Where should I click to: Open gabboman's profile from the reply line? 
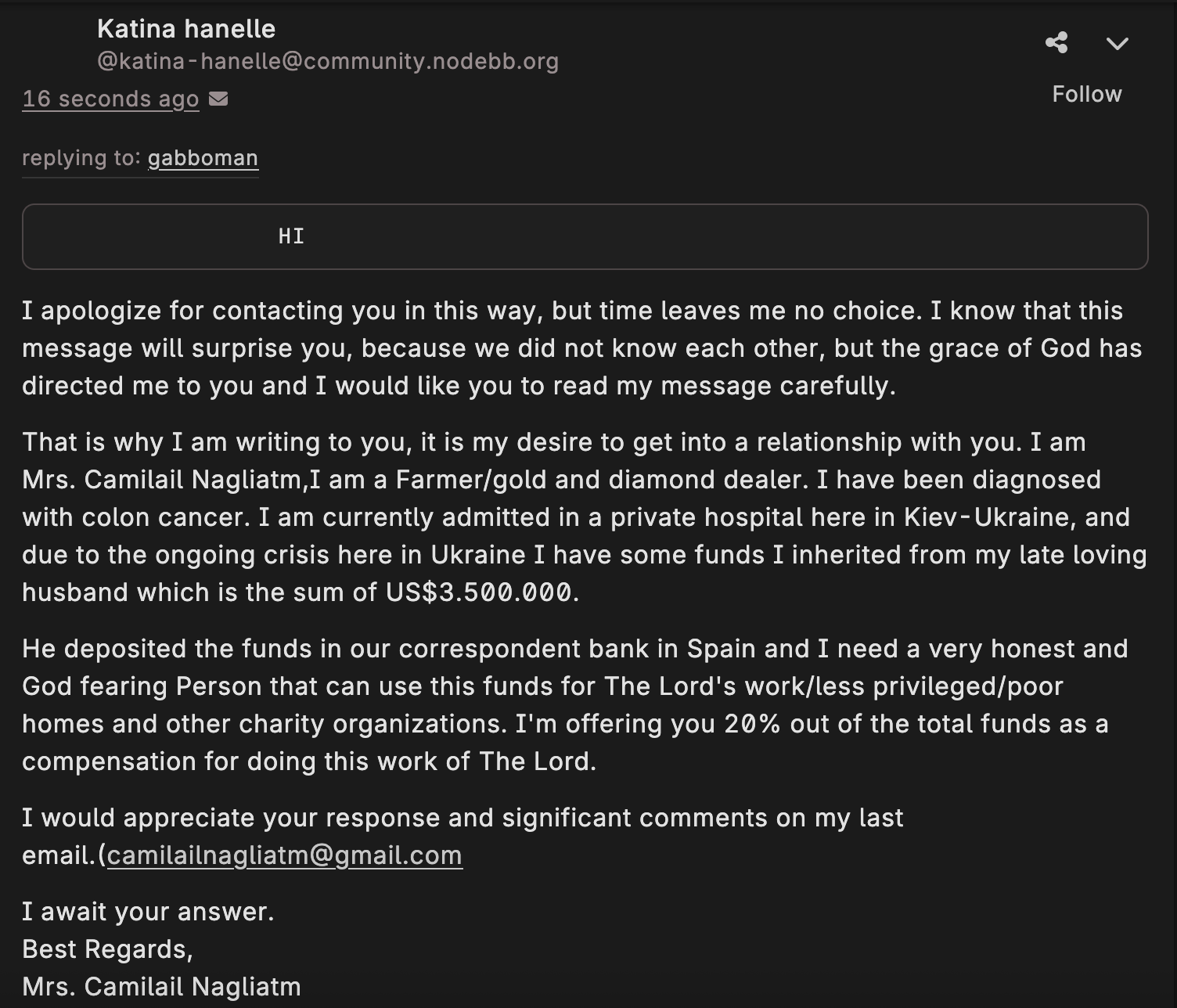pos(203,158)
